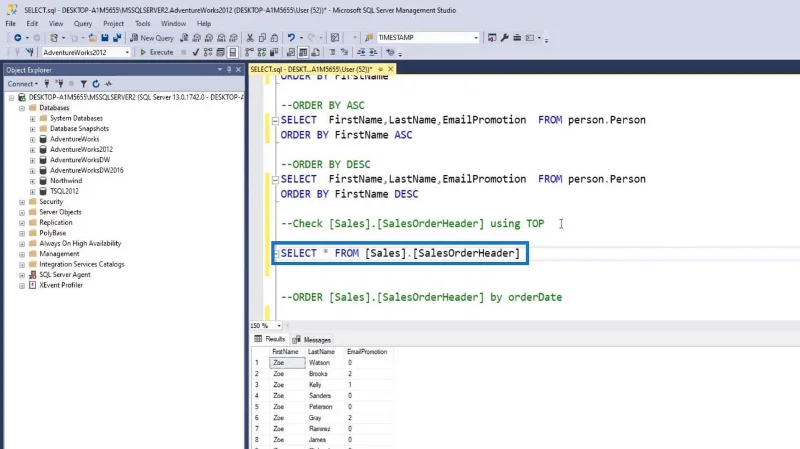
Task: Select the XEvent Profiler node
Action: pyautogui.click(x=61, y=285)
